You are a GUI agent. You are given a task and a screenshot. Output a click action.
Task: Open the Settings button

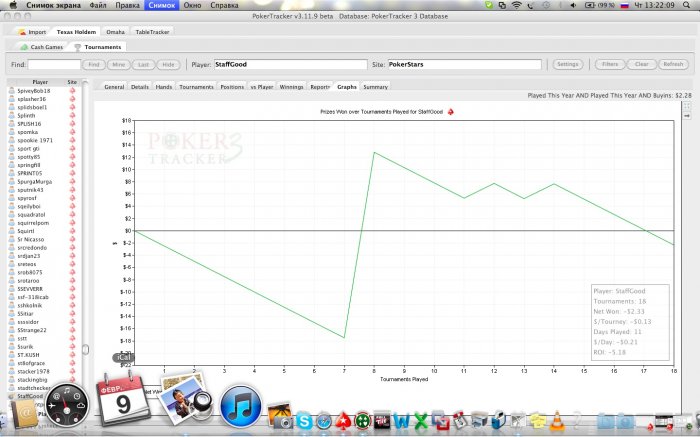567,64
